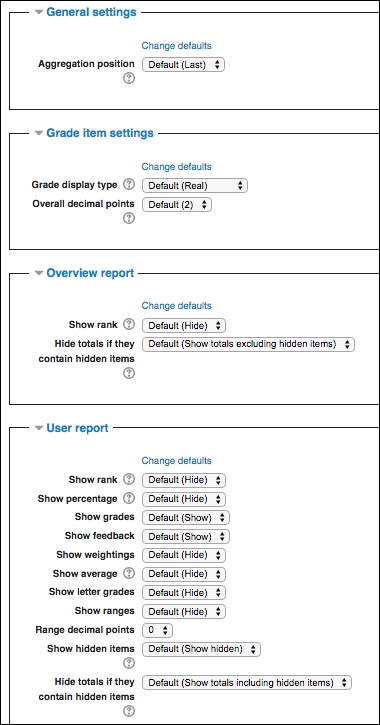Open help for Aggregation position
This screenshot has height=725, width=380.
pyautogui.click(x=129, y=79)
